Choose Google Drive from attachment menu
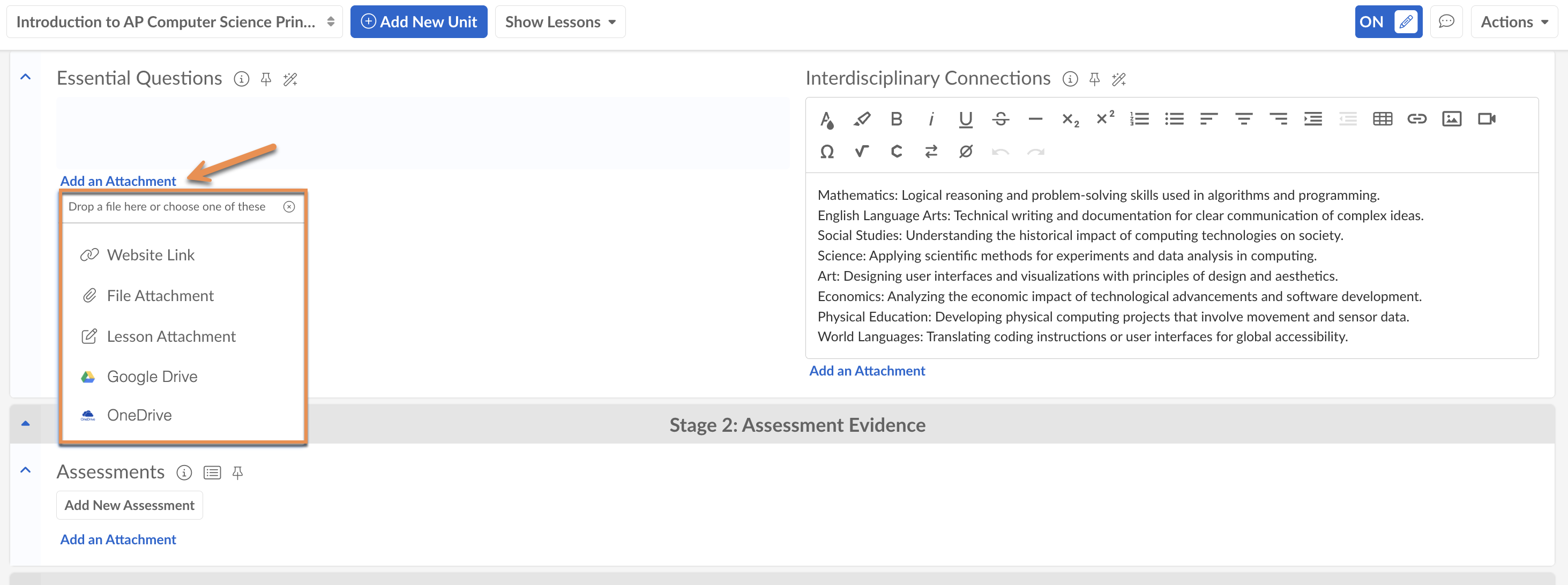1568x585 pixels. [152, 377]
